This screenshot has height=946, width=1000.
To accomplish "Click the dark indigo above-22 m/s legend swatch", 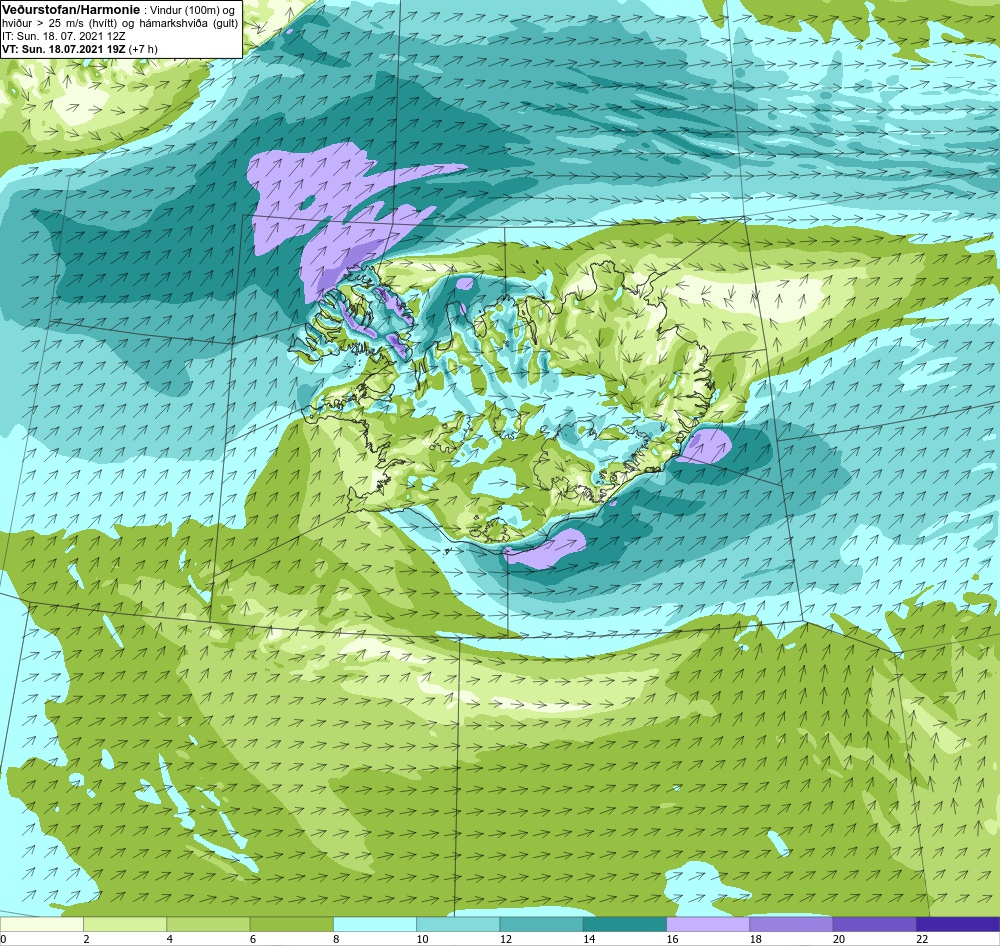I will [x=958, y=924].
